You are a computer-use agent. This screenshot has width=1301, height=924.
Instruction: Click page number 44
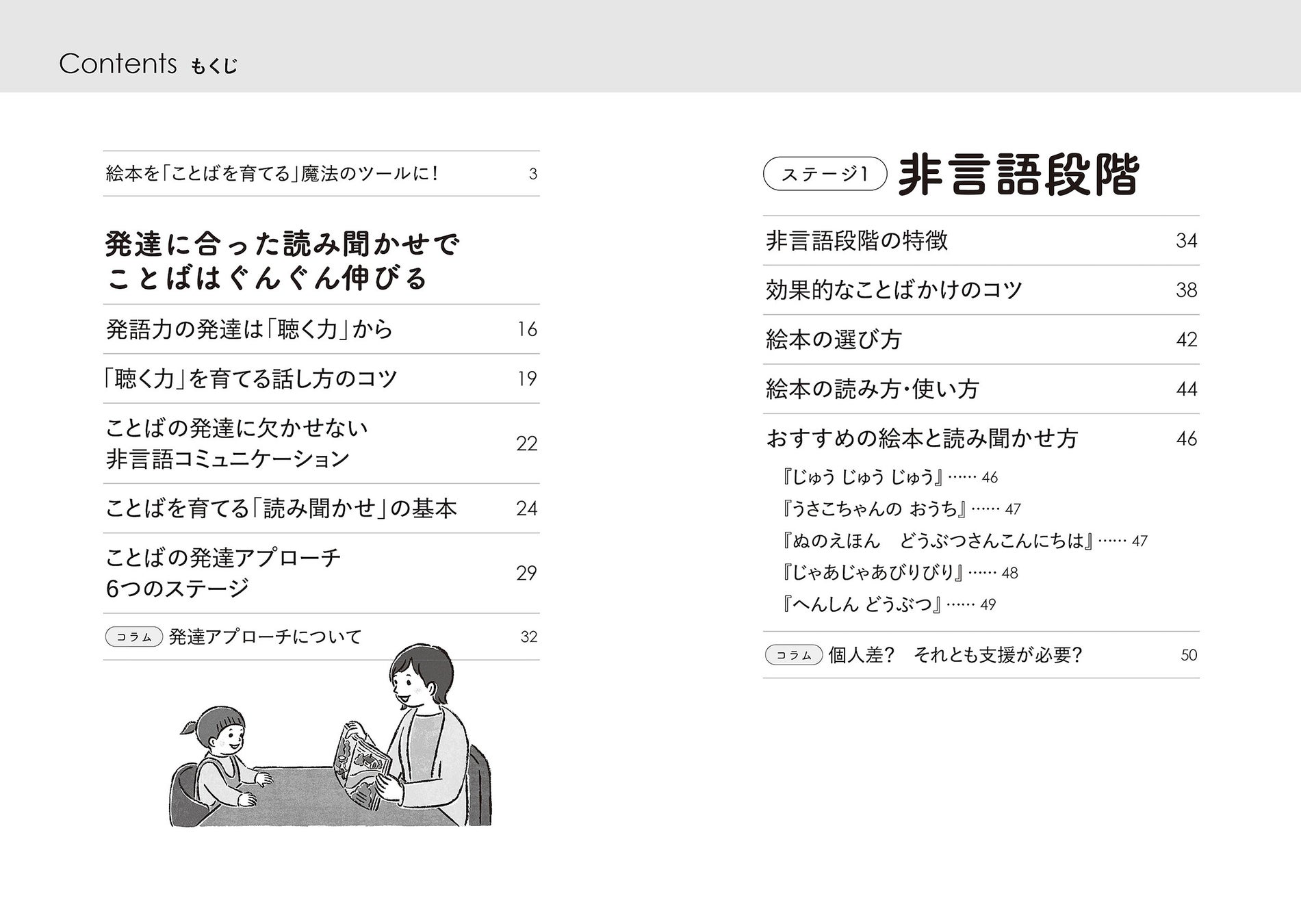tap(1187, 389)
